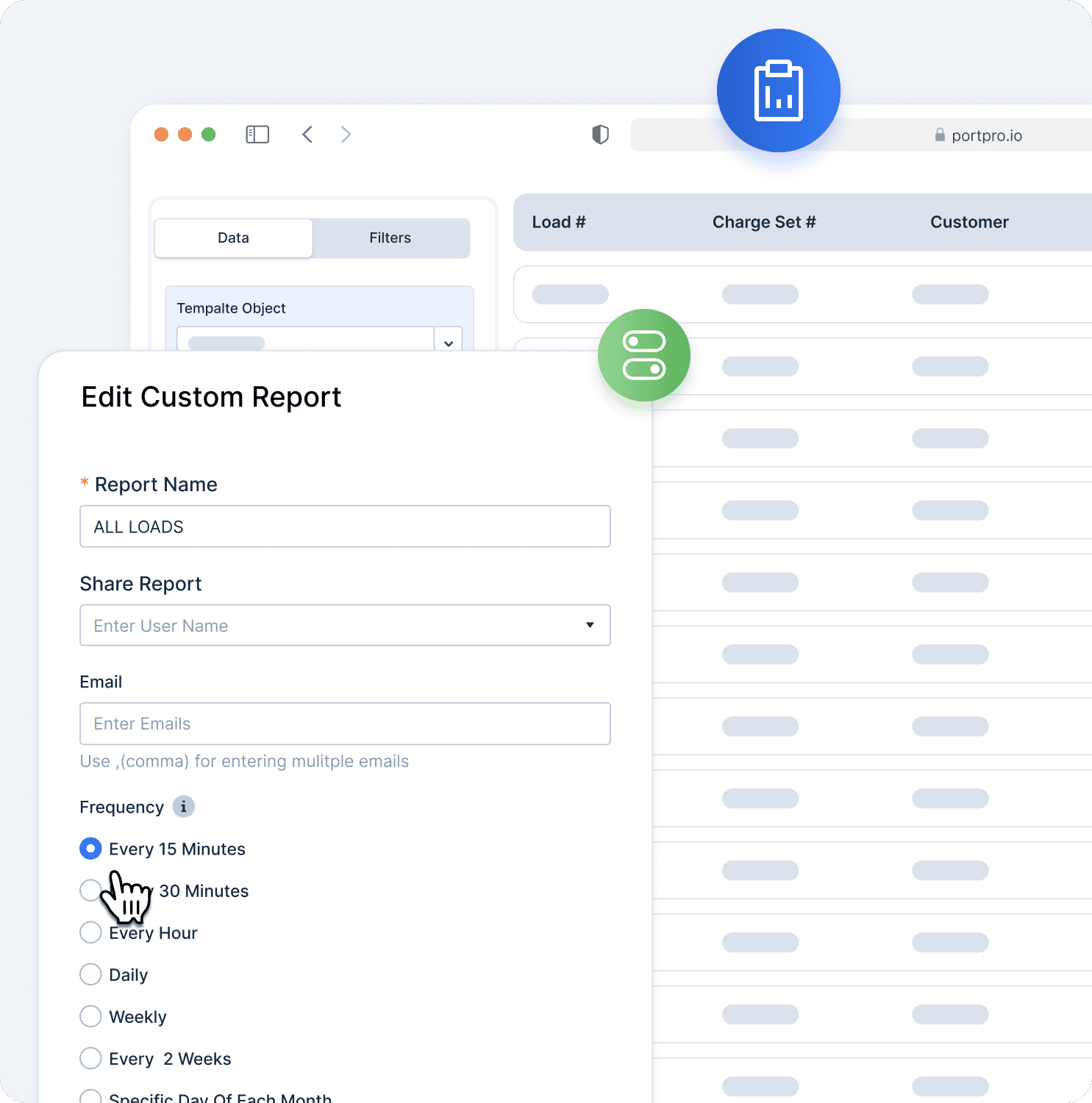Click the lock icon beside portpro.io

pos(940,135)
